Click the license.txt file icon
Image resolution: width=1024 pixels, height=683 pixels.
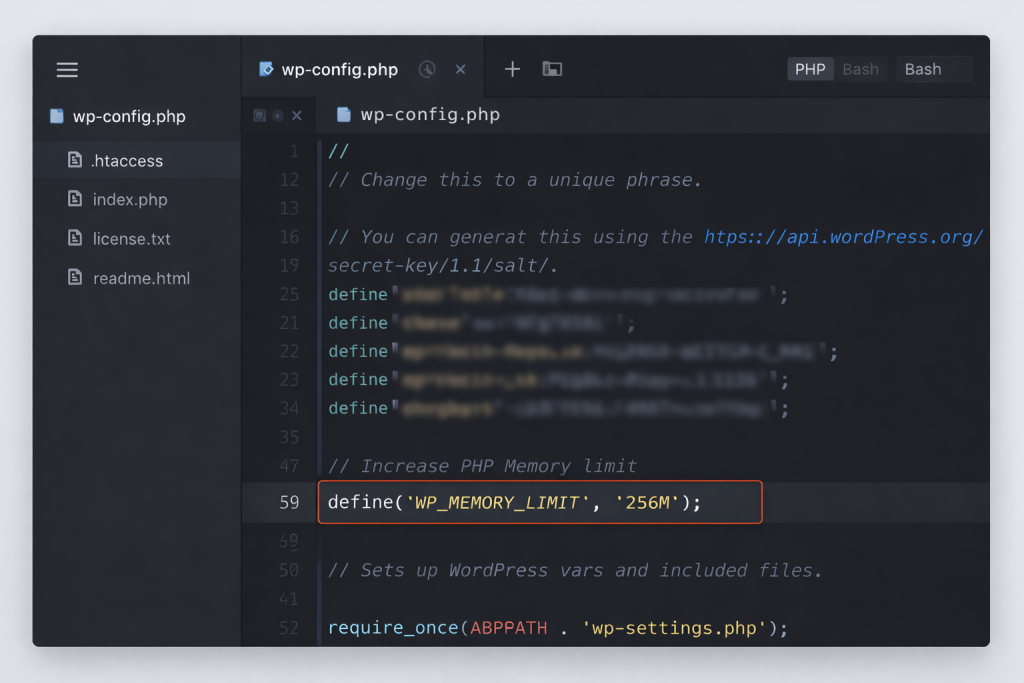tap(75, 238)
